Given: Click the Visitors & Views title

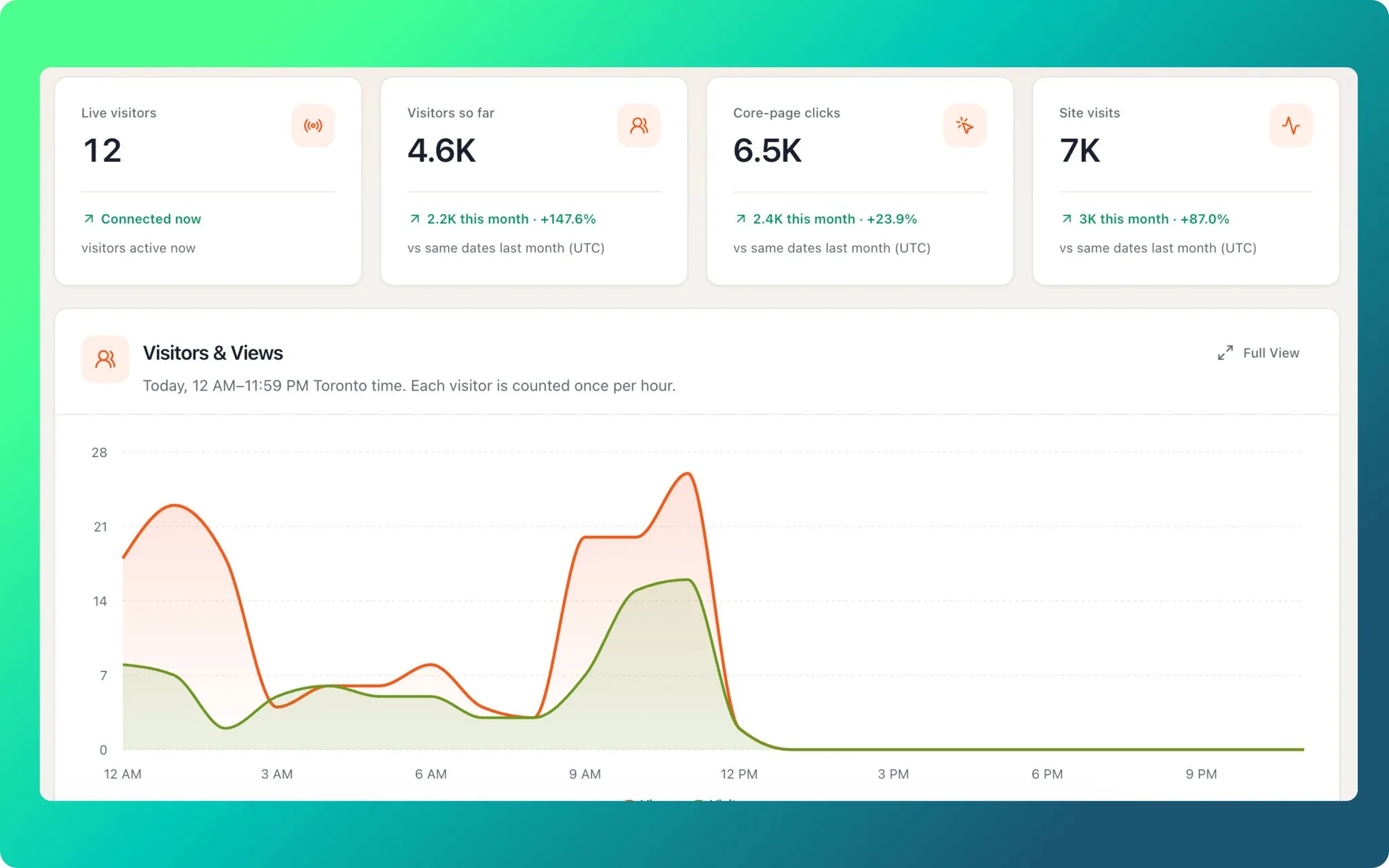Looking at the screenshot, I should [213, 353].
